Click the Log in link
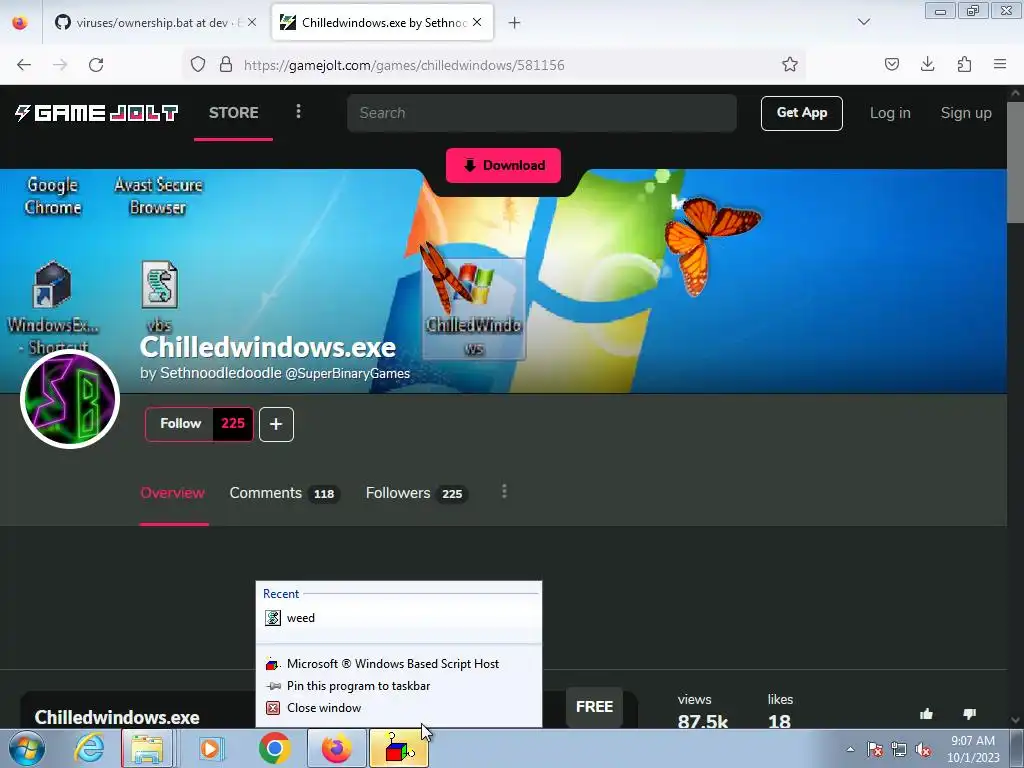1024x768 pixels. (x=890, y=113)
